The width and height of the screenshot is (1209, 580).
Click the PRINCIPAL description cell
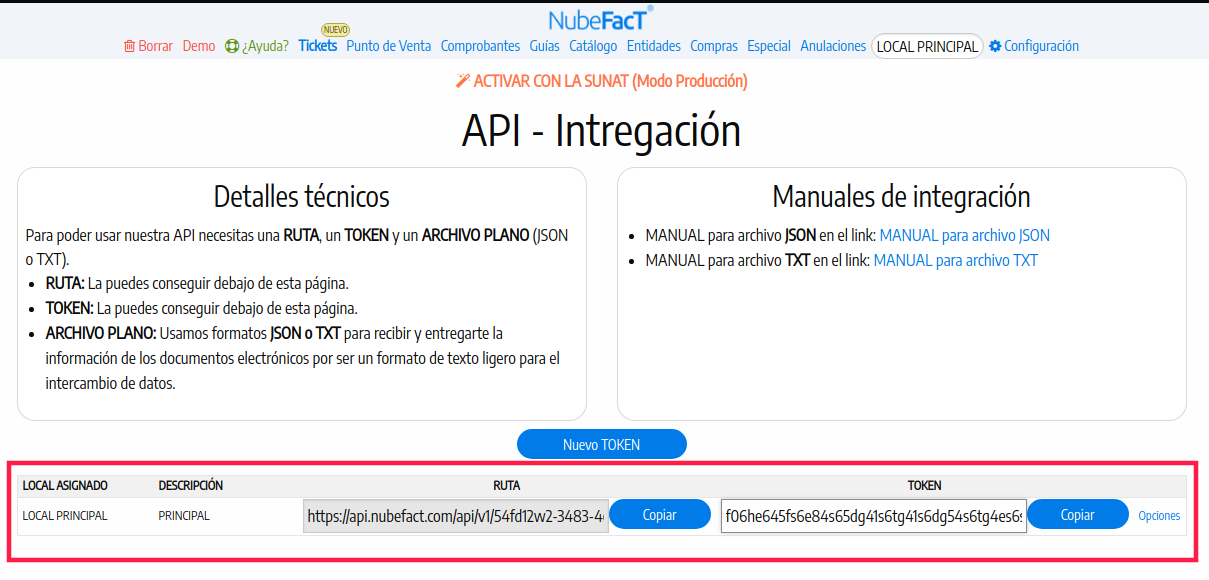click(184, 516)
